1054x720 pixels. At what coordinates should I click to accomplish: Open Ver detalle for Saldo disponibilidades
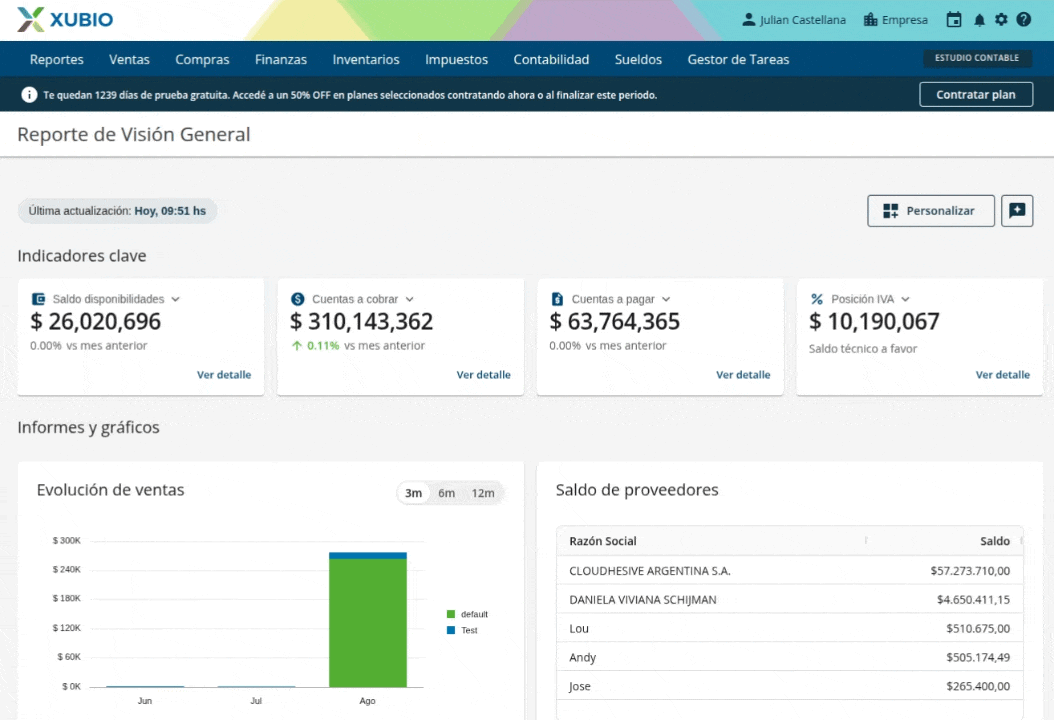[x=224, y=374]
